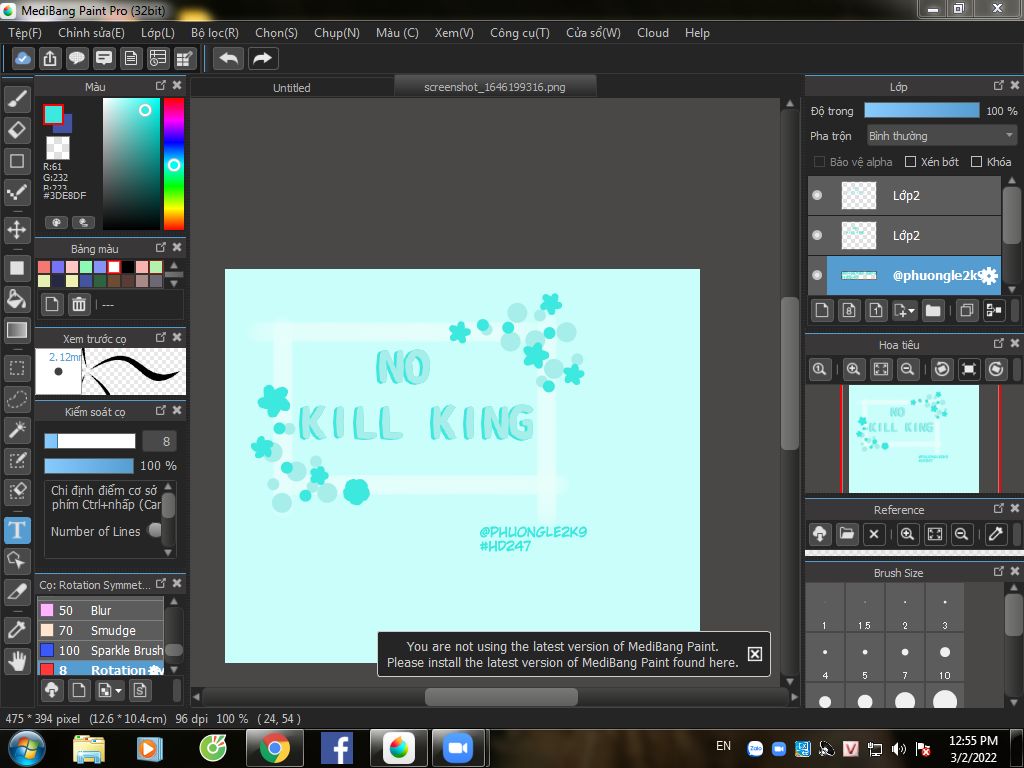
Task: Click the add folder layer icon
Action: tap(933, 310)
